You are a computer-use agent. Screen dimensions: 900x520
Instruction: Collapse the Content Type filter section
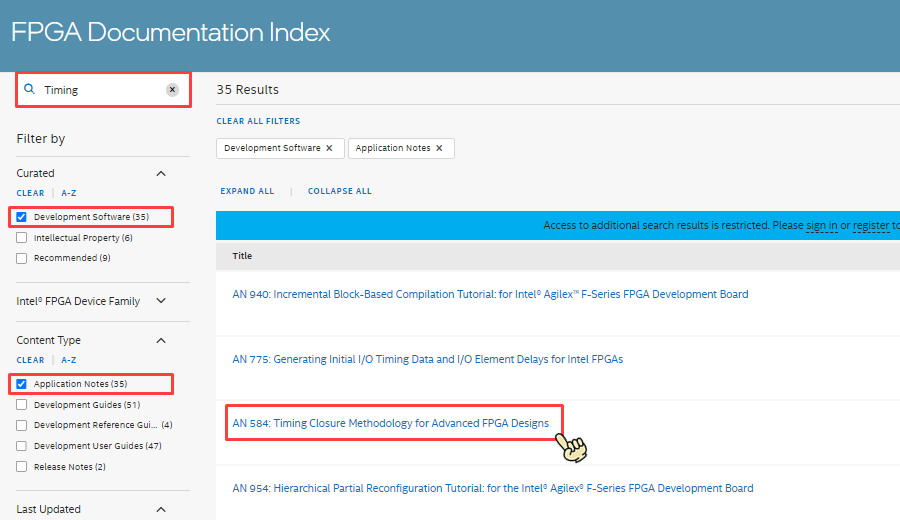161,340
